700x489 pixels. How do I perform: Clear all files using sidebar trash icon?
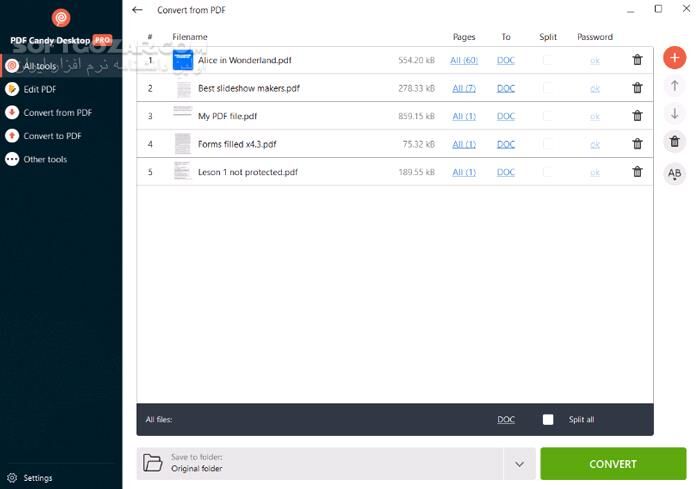(x=675, y=142)
